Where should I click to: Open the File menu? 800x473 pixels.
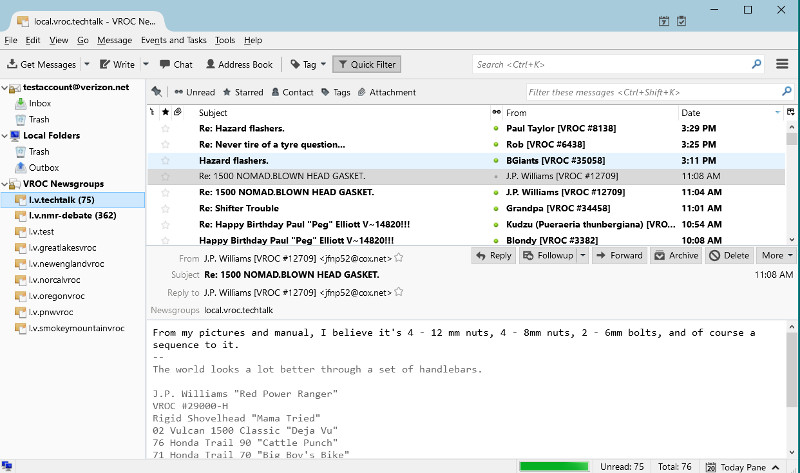coord(11,40)
